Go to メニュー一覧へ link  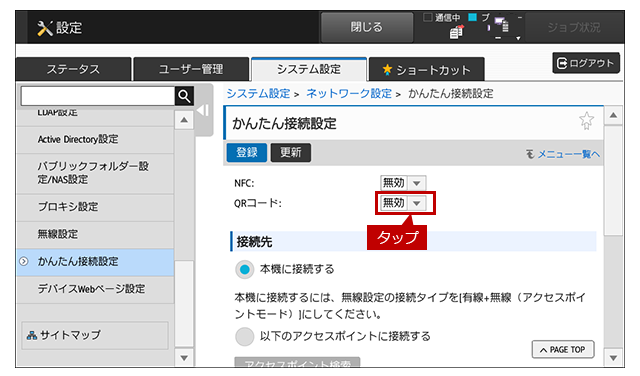click(x=563, y=154)
